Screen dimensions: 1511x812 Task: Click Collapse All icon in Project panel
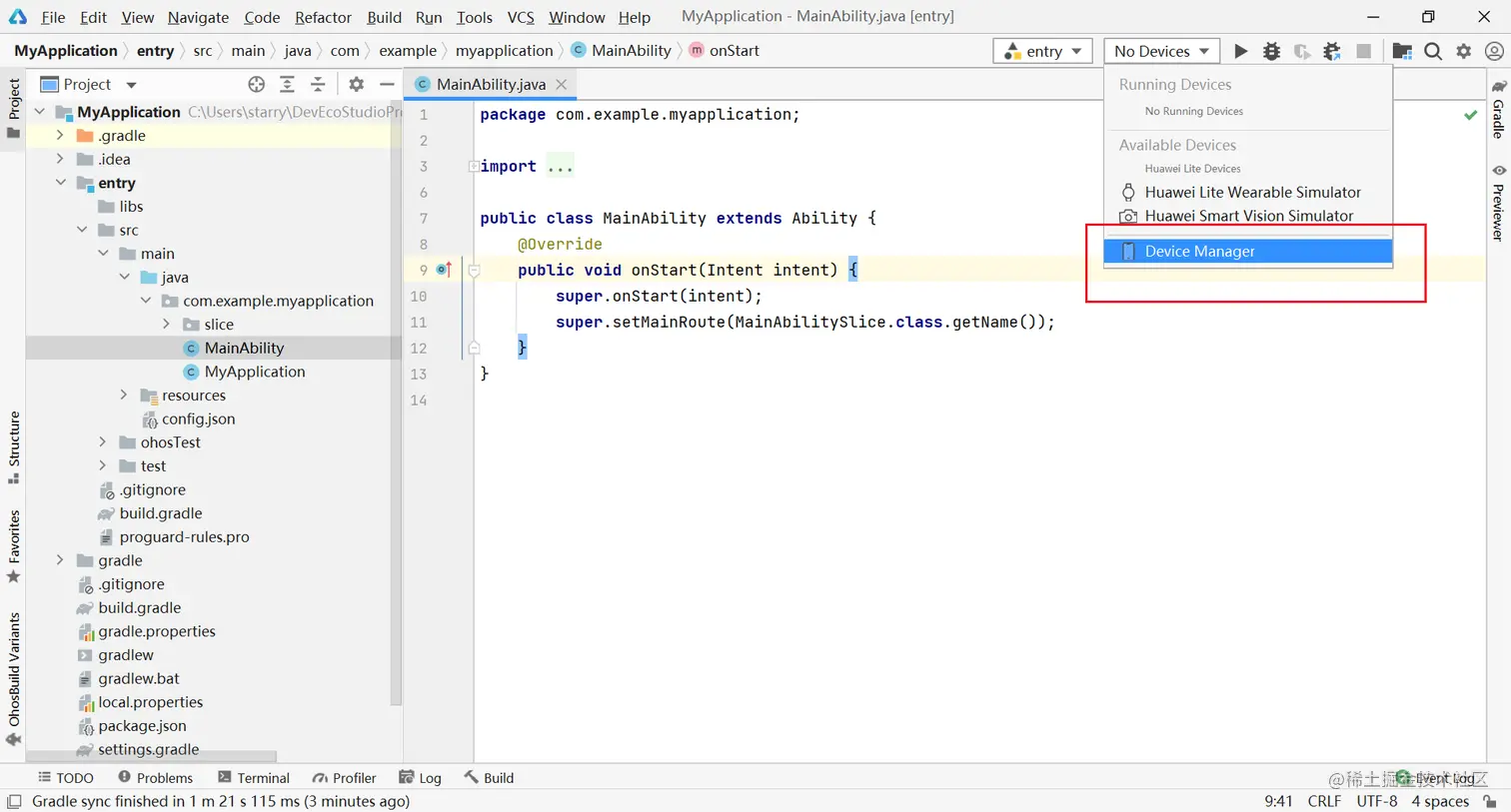[318, 85]
